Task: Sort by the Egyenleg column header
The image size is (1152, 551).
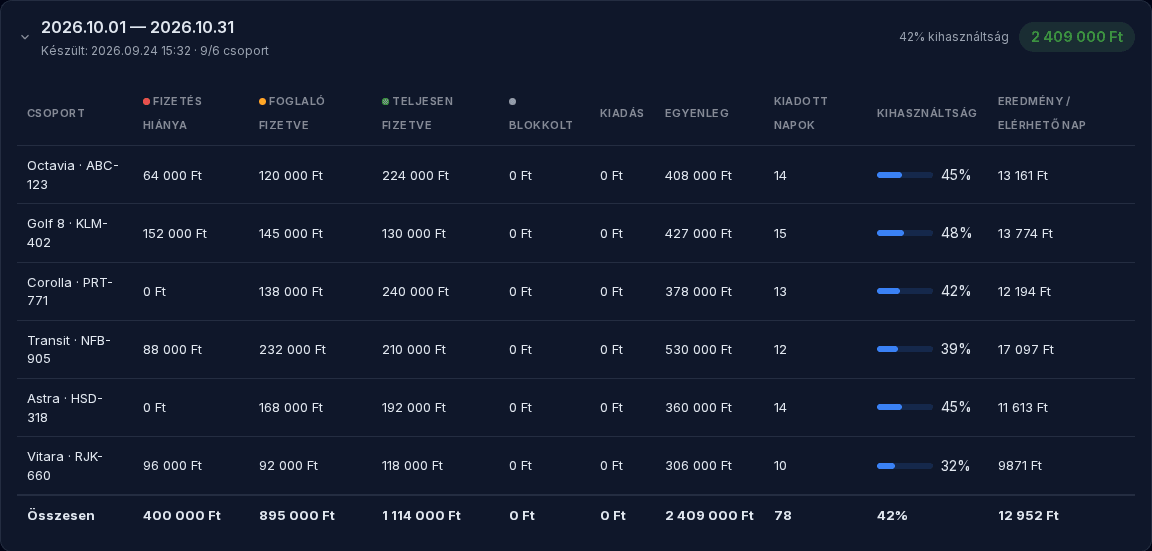Action: [696, 113]
